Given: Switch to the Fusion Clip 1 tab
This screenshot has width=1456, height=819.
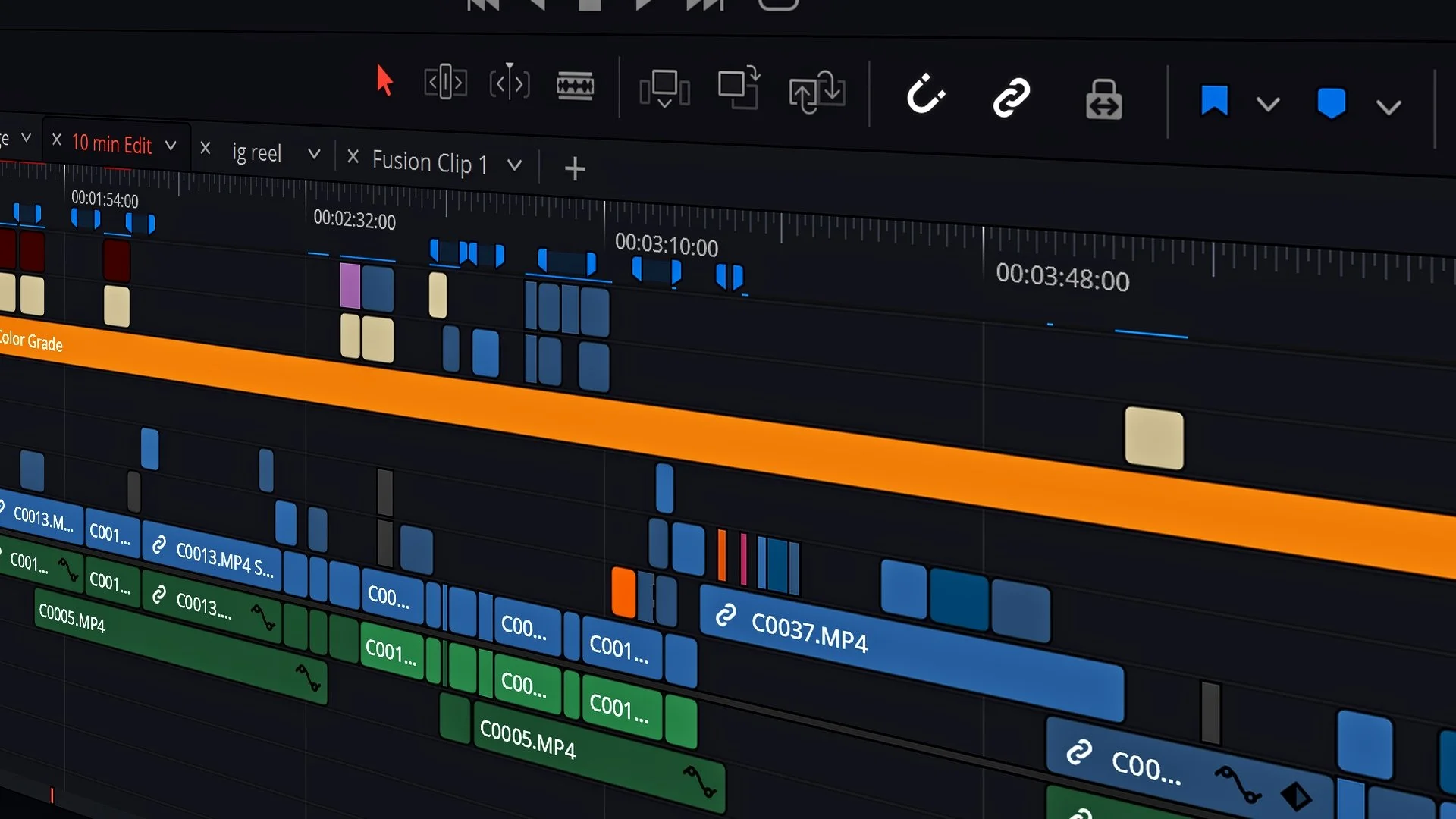Looking at the screenshot, I should pos(430,162).
